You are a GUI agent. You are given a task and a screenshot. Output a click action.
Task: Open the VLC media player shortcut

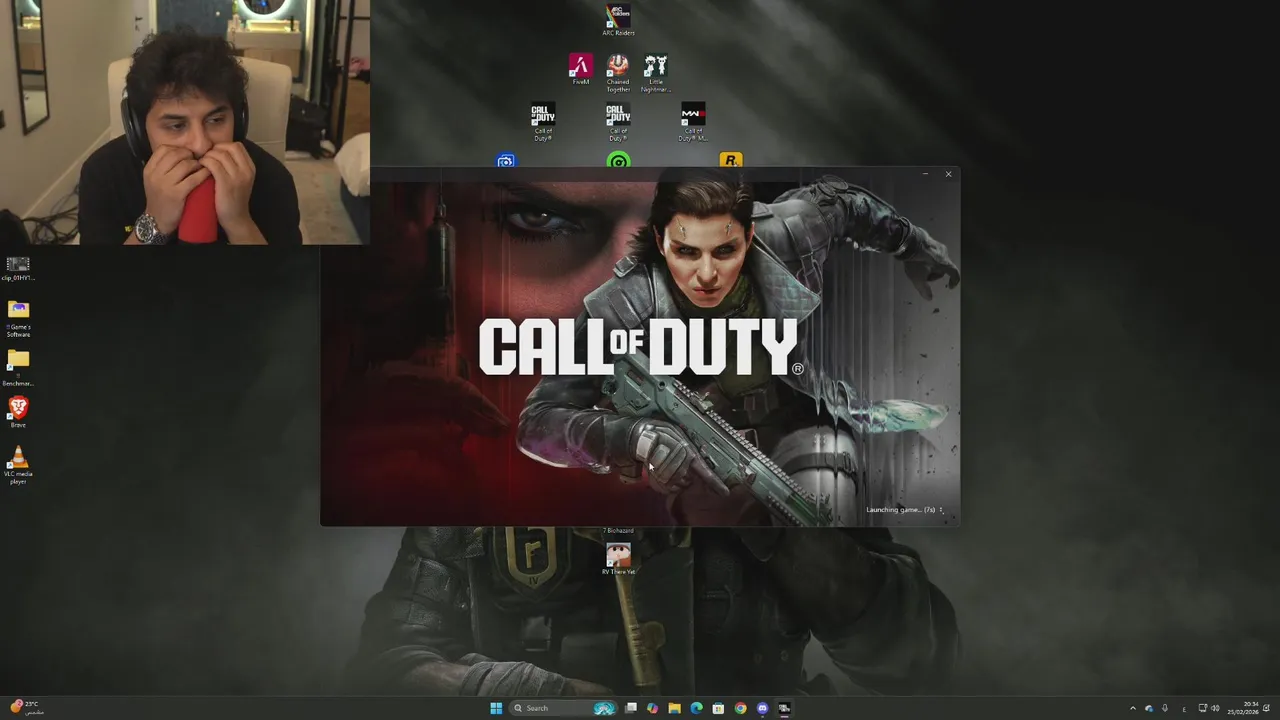18,466
